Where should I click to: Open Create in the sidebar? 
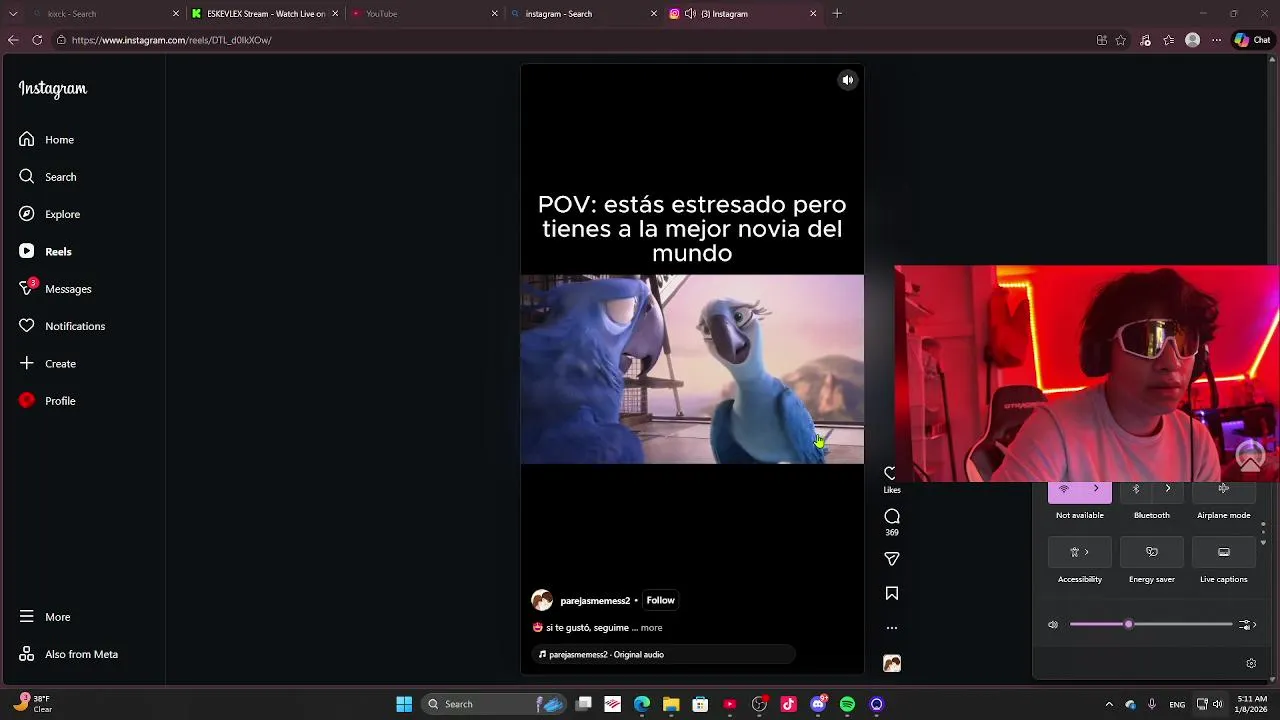[47, 363]
